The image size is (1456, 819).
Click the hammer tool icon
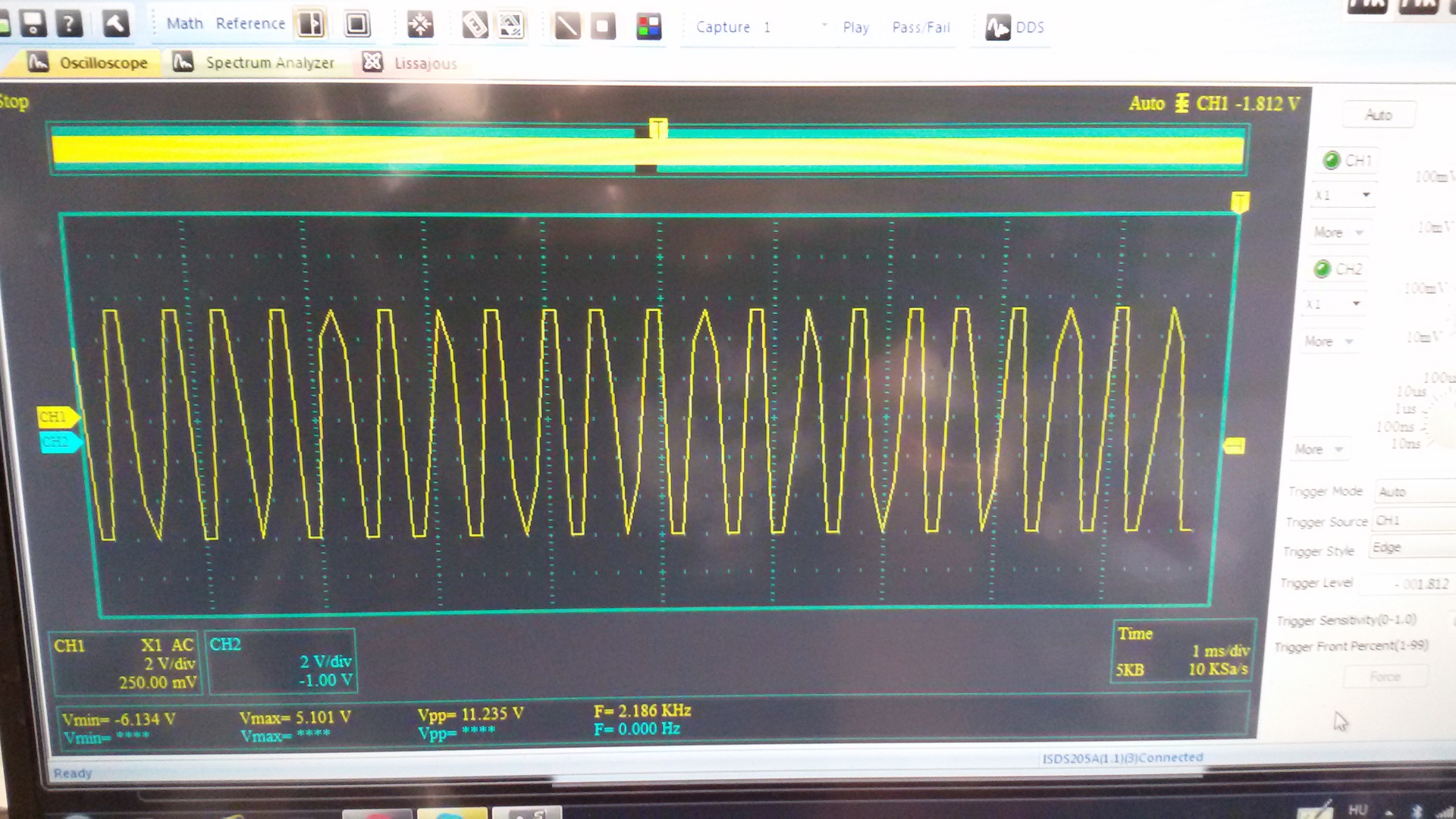pyautogui.click(x=116, y=24)
